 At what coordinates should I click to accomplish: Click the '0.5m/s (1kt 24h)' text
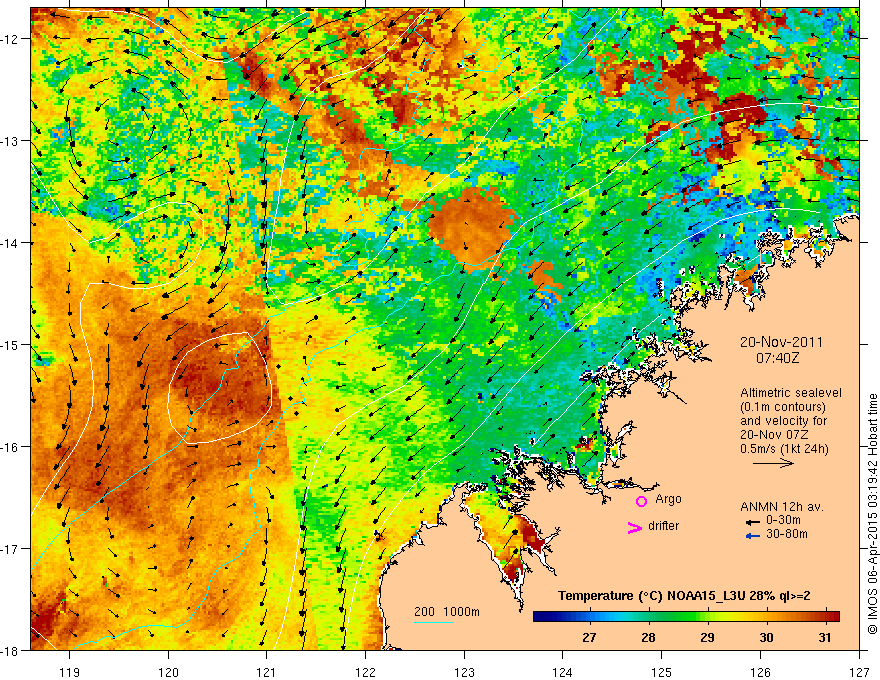784,449
